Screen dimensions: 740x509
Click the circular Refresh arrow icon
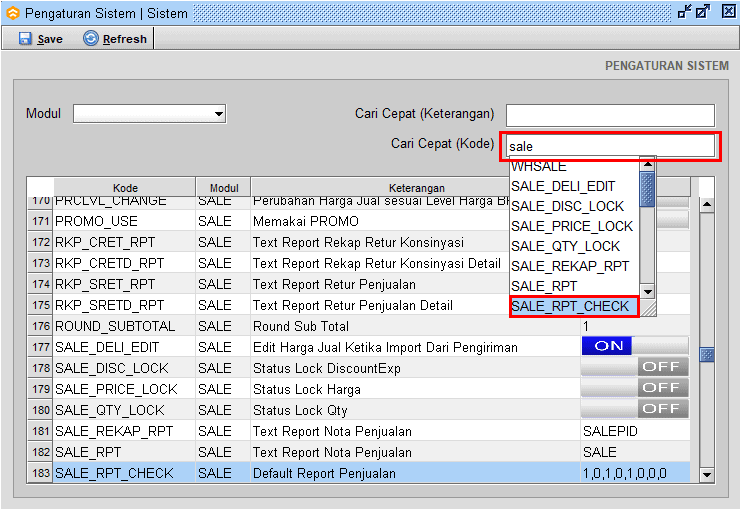click(x=91, y=38)
